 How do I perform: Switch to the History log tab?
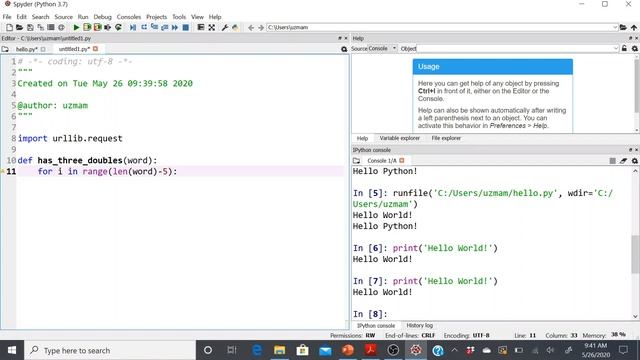click(x=420, y=326)
